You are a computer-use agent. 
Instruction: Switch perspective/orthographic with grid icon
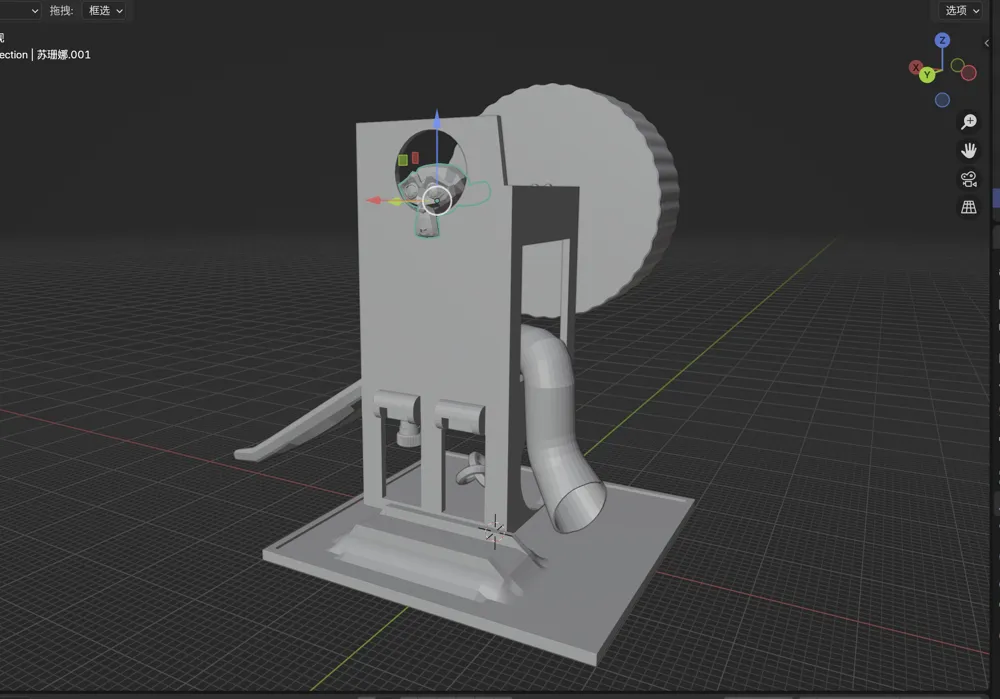pyautogui.click(x=968, y=208)
